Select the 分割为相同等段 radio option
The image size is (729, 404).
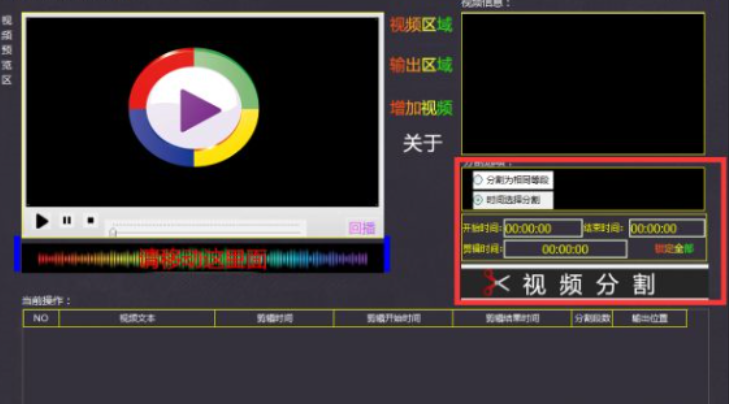tap(478, 180)
